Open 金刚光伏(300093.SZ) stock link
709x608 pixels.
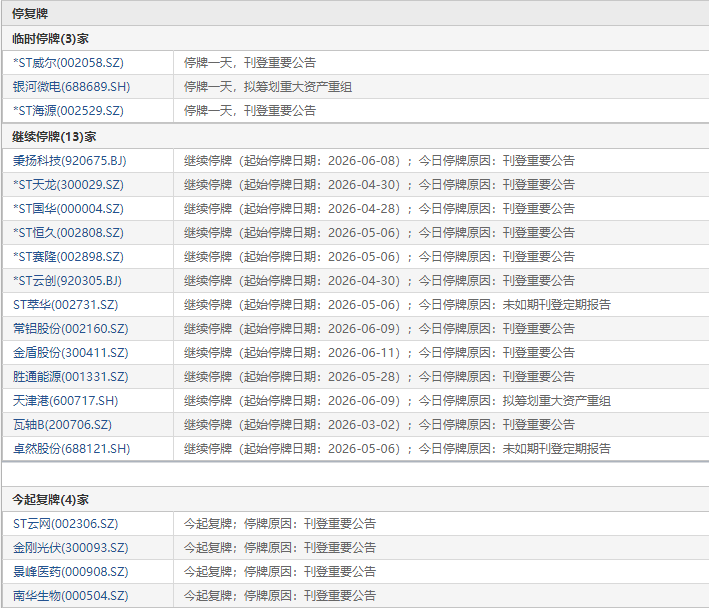(71, 547)
